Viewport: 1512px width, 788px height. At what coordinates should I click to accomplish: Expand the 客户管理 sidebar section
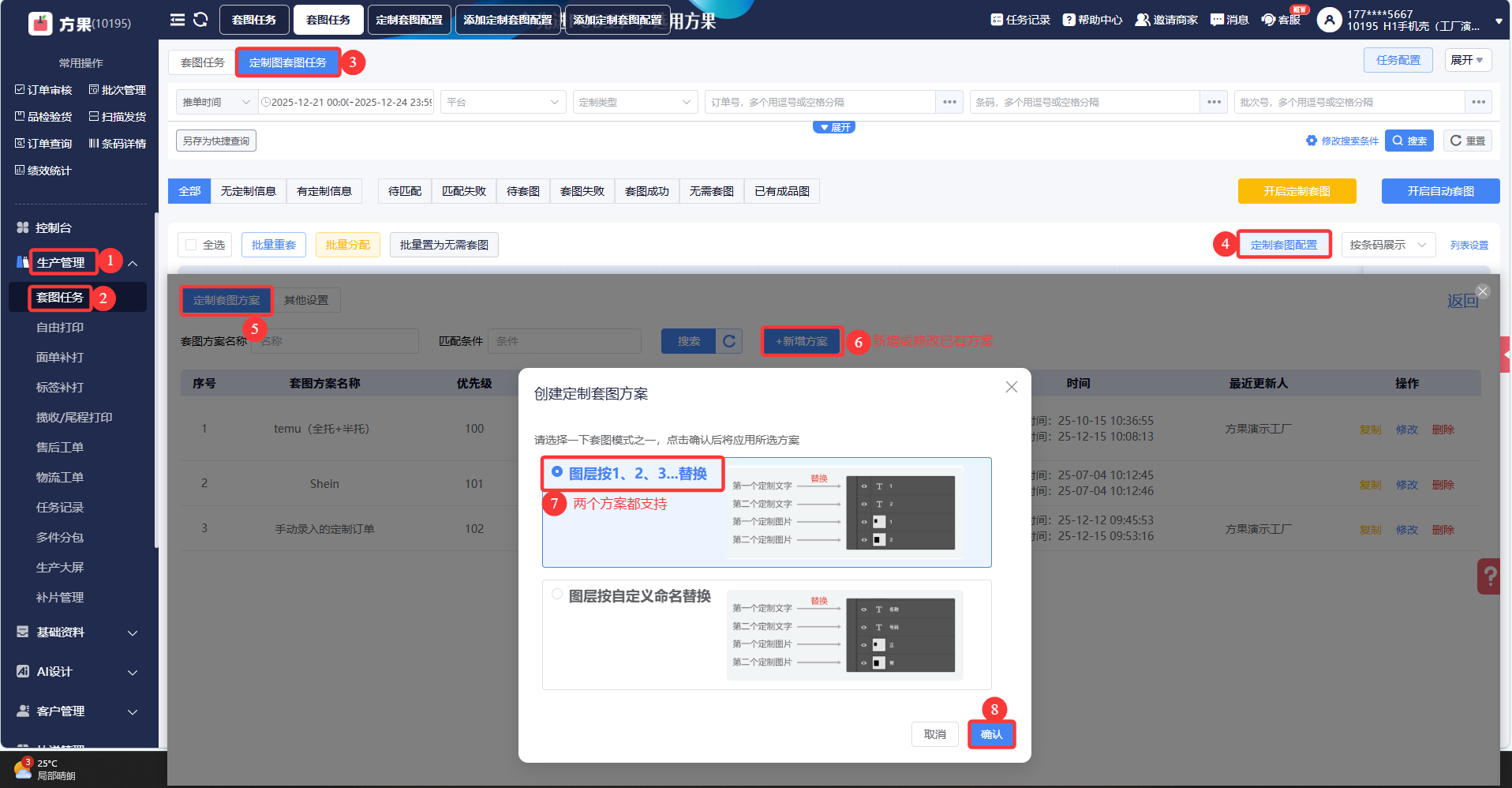133,711
